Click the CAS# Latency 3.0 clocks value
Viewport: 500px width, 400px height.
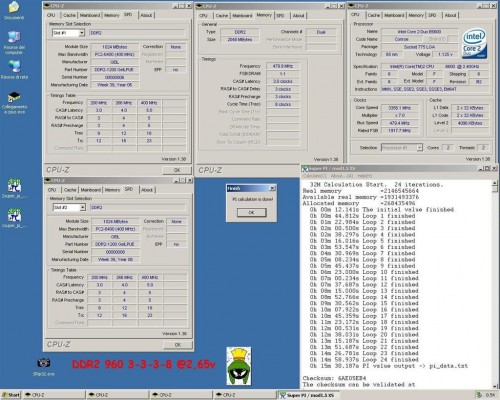tap(283, 81)
